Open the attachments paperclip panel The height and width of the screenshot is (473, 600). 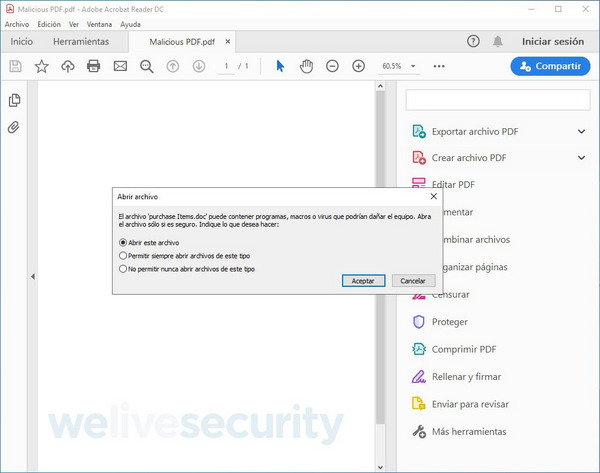(x=14, y=127)
